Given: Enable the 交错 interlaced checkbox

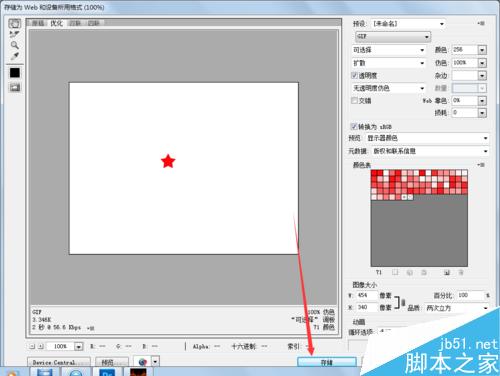Looking at the screenshot, I should tap(355, 100).
